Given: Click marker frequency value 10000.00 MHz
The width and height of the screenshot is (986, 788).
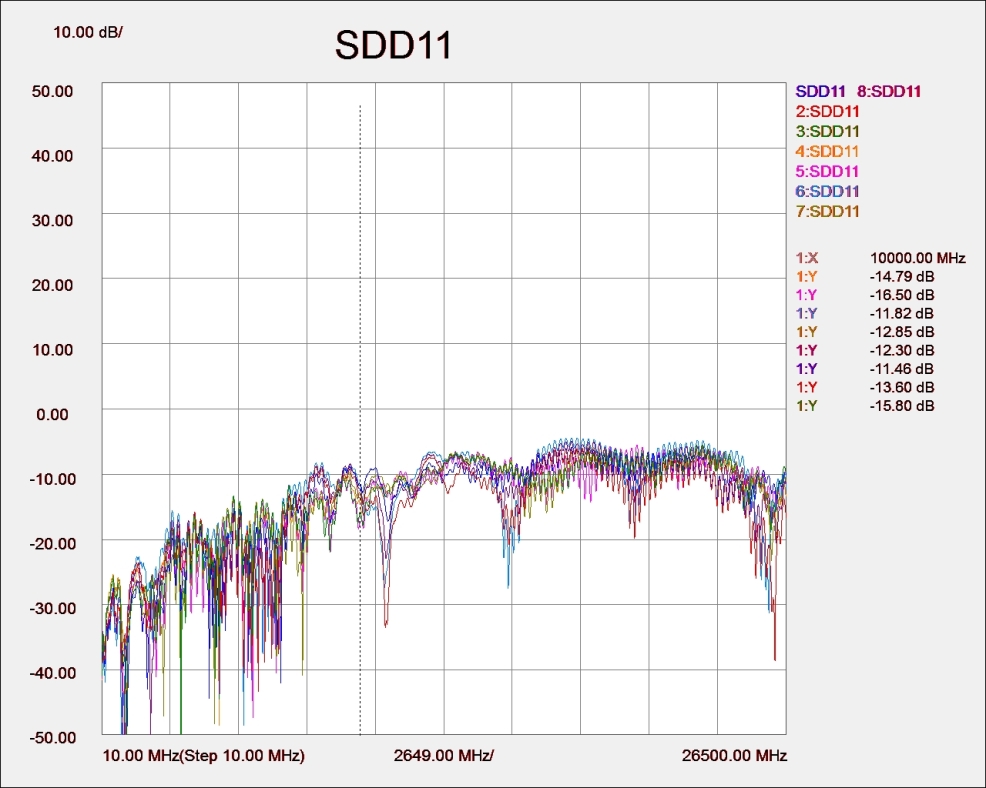Looking at the screenshot, I should click(917, 258).
